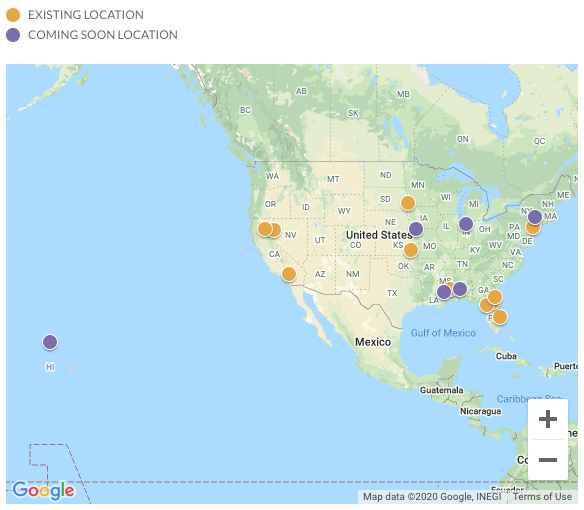Click the purple marker in Iowa/Nebraska area
Viewport: 584px width, 510px height.
(x=416, y=229)
